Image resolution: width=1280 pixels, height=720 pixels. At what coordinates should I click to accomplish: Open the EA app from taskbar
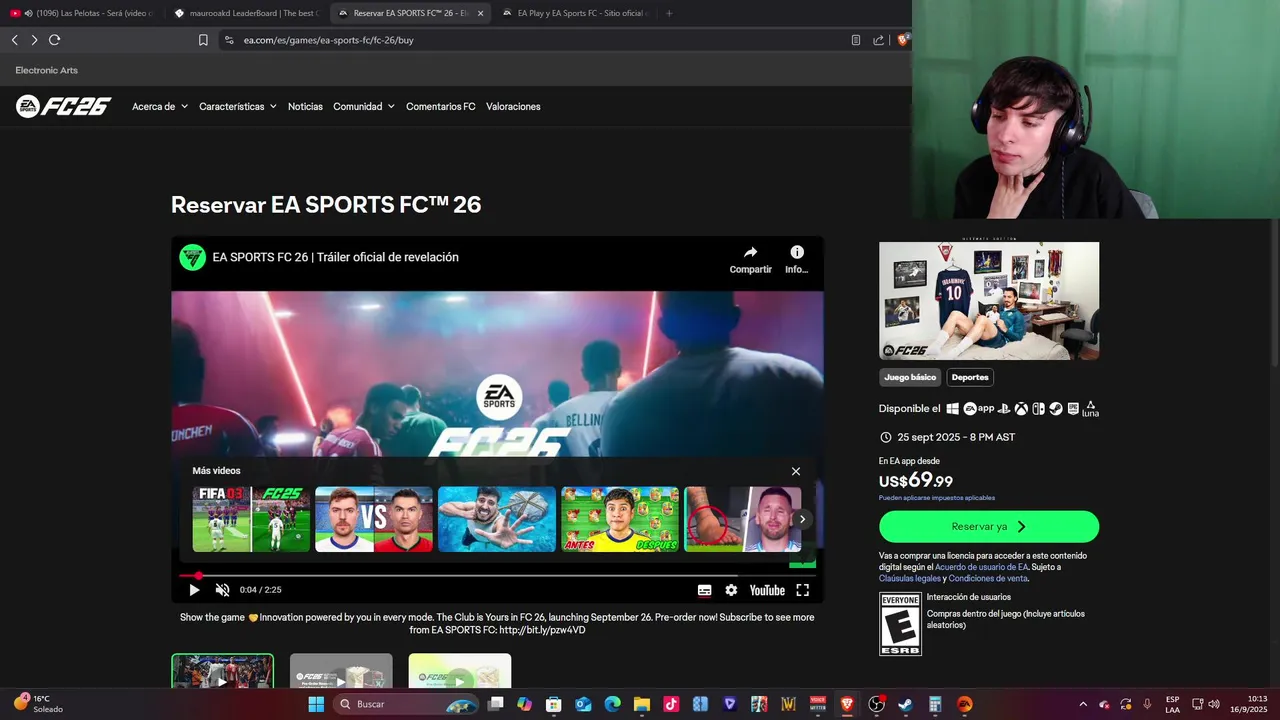(x=964, y=704)
